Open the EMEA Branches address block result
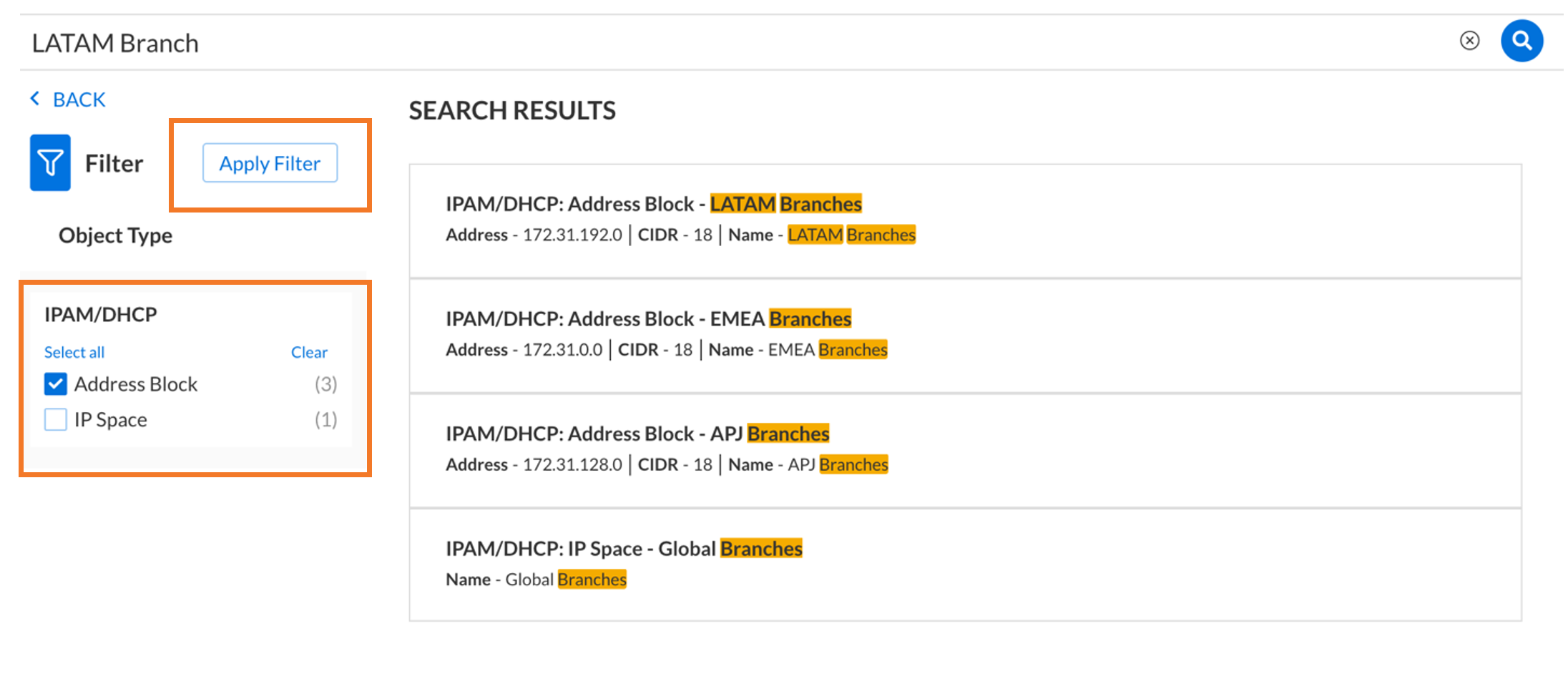This screenshot has height=674, width=1568. click(648, 319)
